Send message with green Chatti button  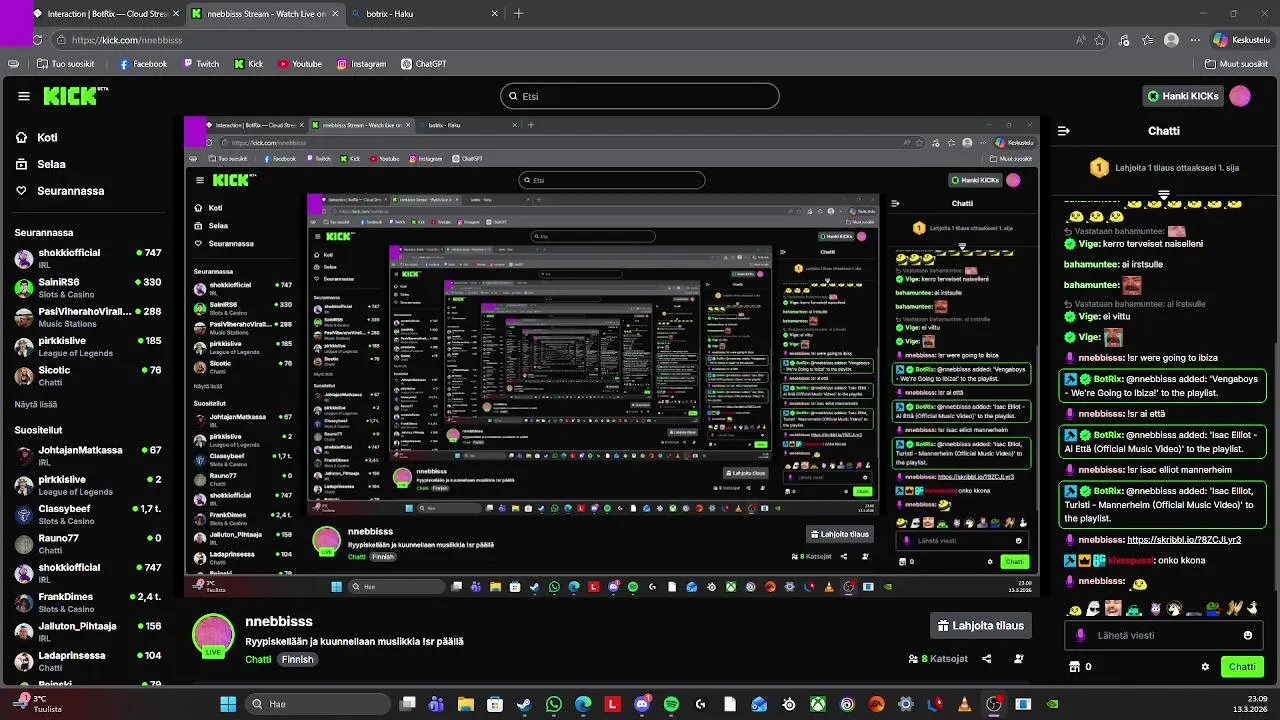(1242, 667)
